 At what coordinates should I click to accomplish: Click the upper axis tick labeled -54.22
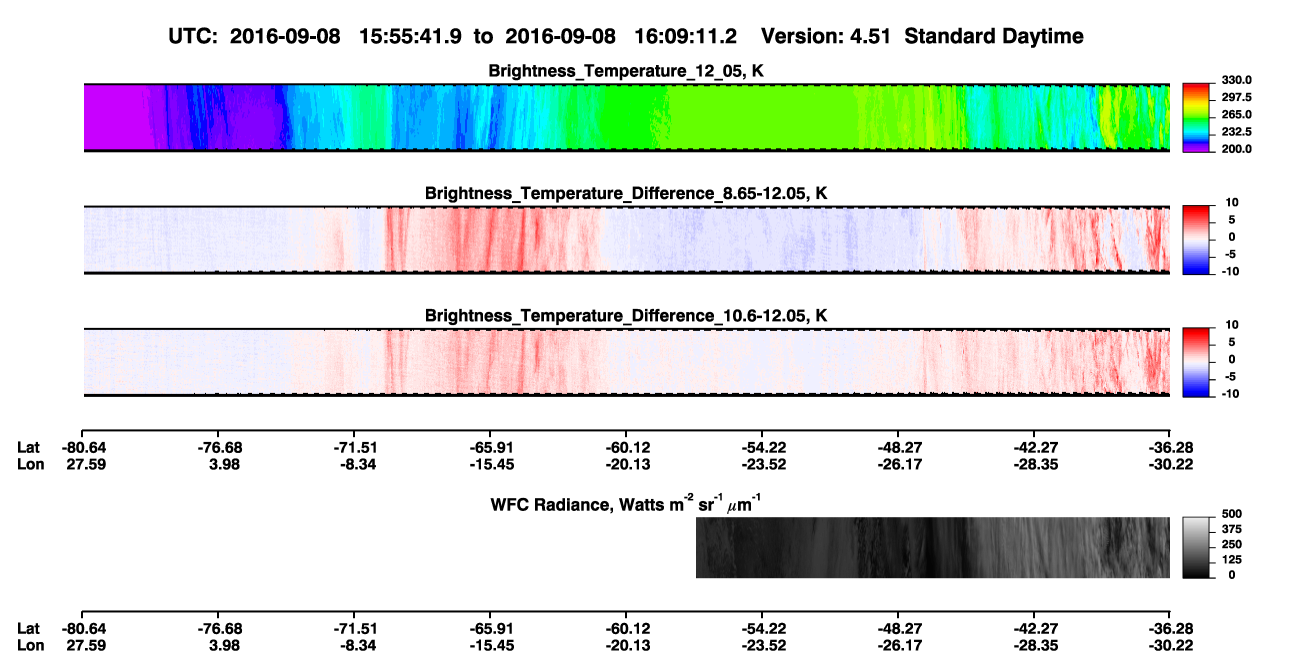[761, 447]
